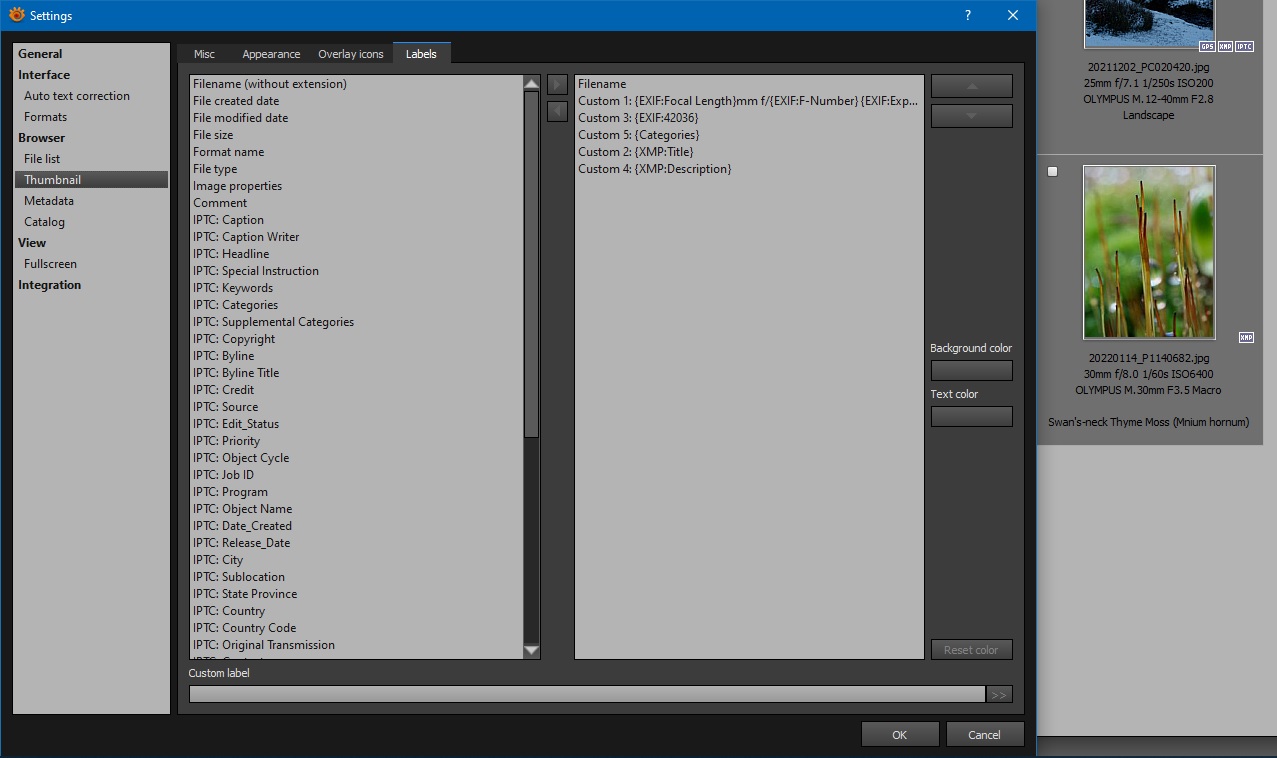Select 'IPTC: Headline' label
This screenshot has height=758, width=1277.
(x=231, y=254)
